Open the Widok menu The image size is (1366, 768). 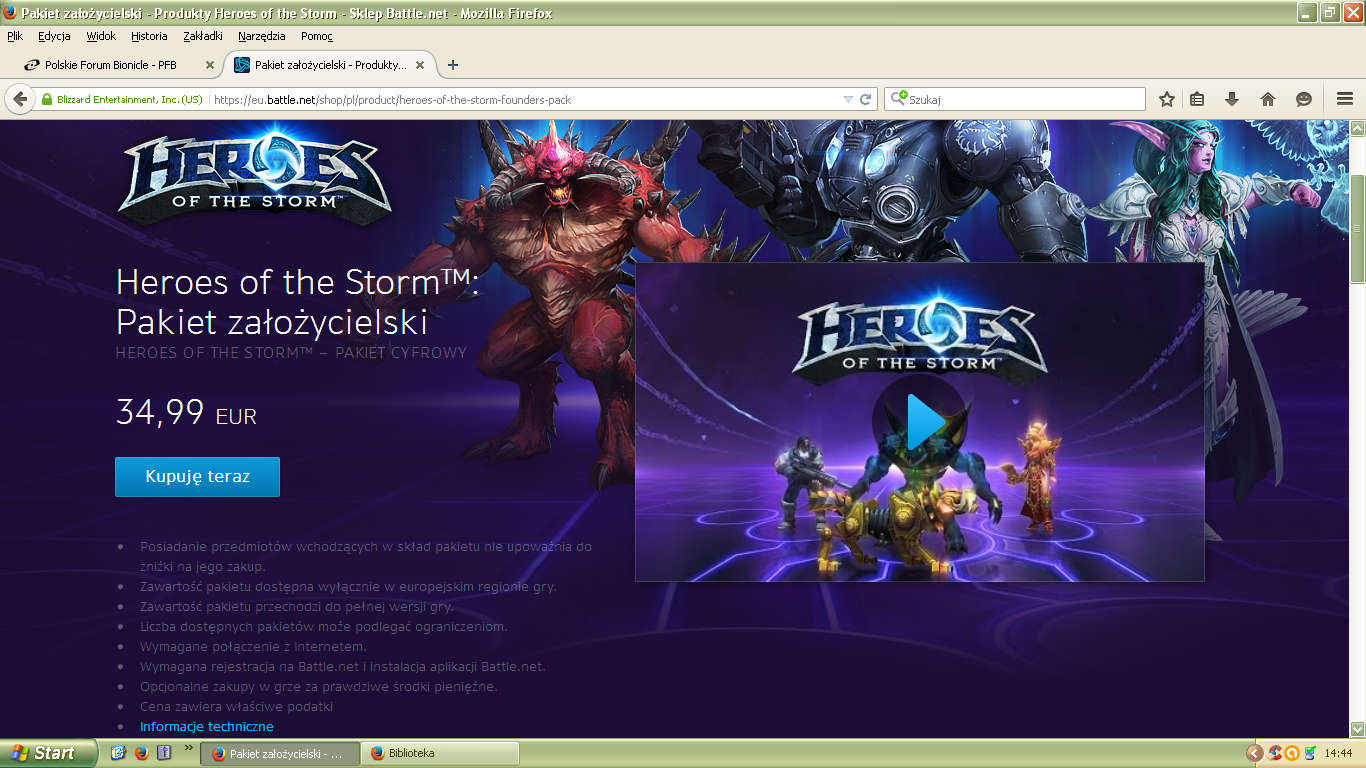pos(101,36)
